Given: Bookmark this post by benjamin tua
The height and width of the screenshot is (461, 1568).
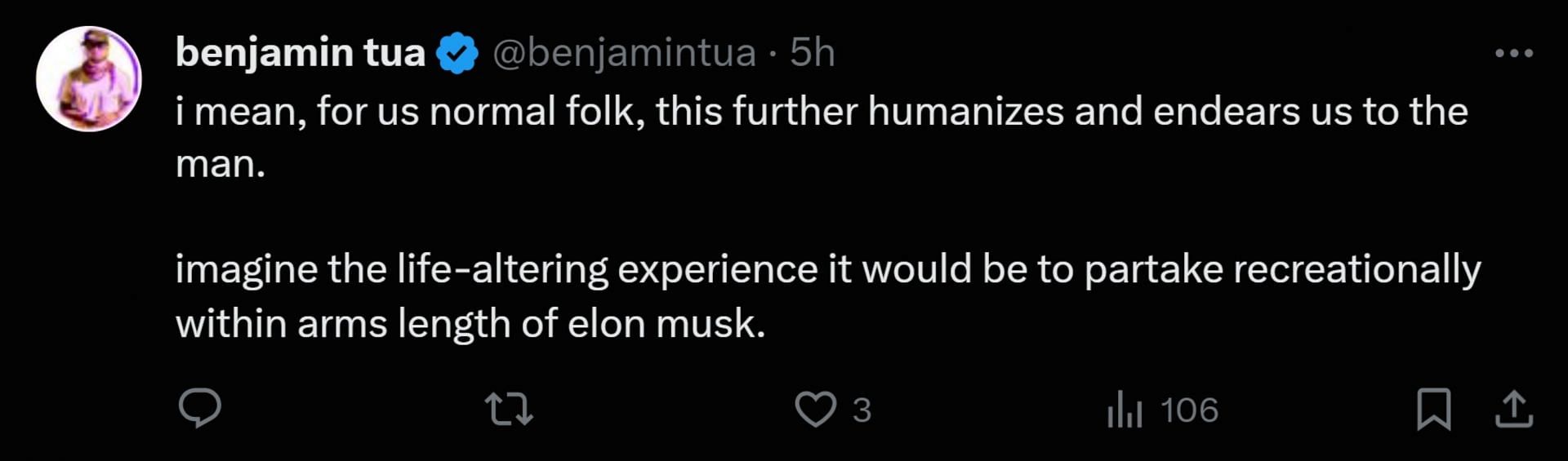Looking at the screenshot, I should point(1433,409).
